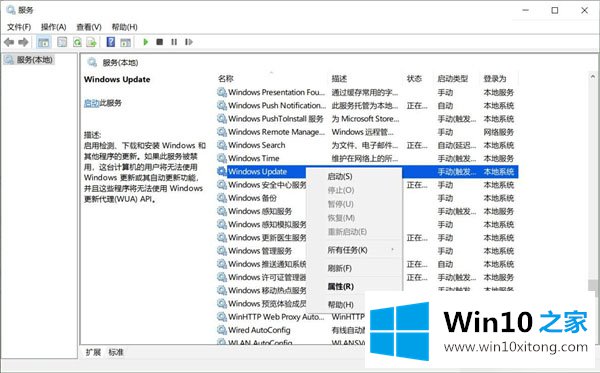Toggle the show/hide action pane icon
The height and width of the screenshot is (373, 600).
126,42
